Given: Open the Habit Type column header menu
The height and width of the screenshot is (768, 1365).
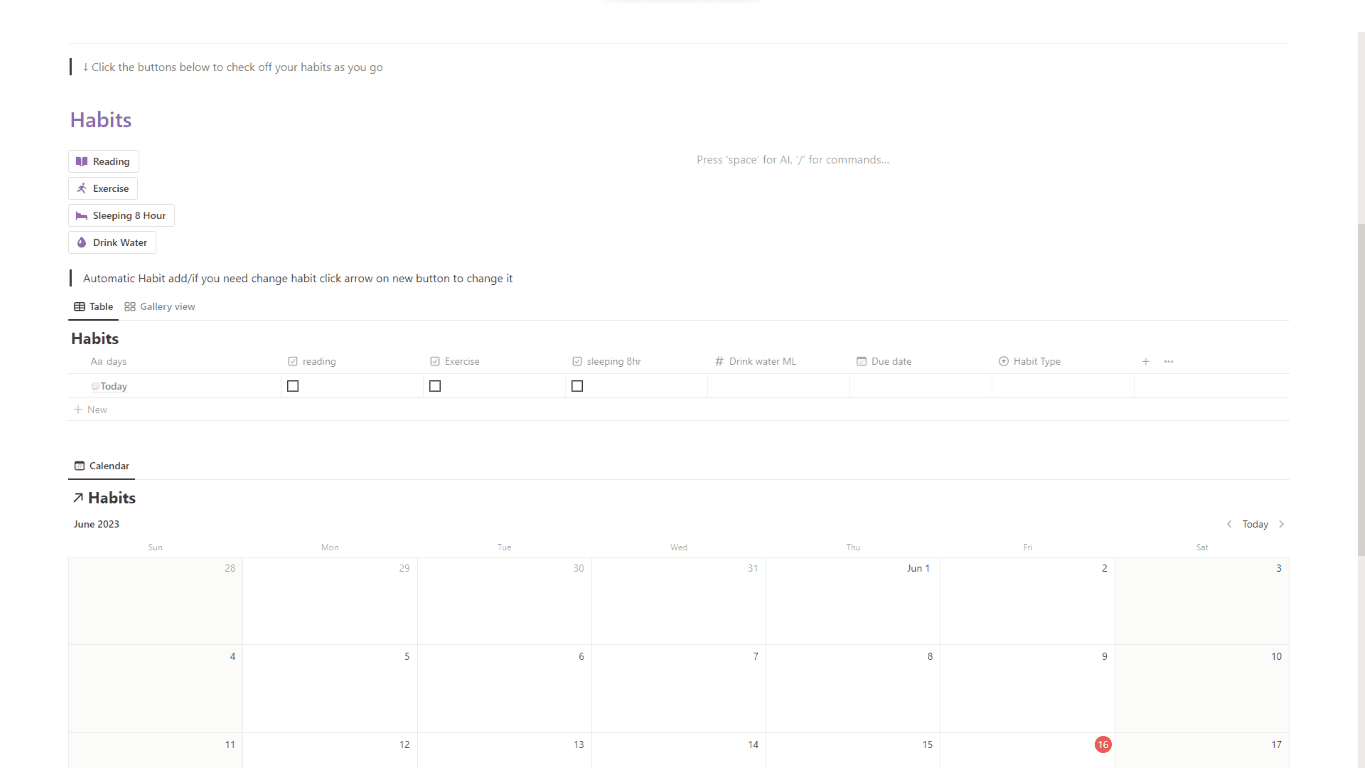Looking at the screenshot, I should 1036,361.
